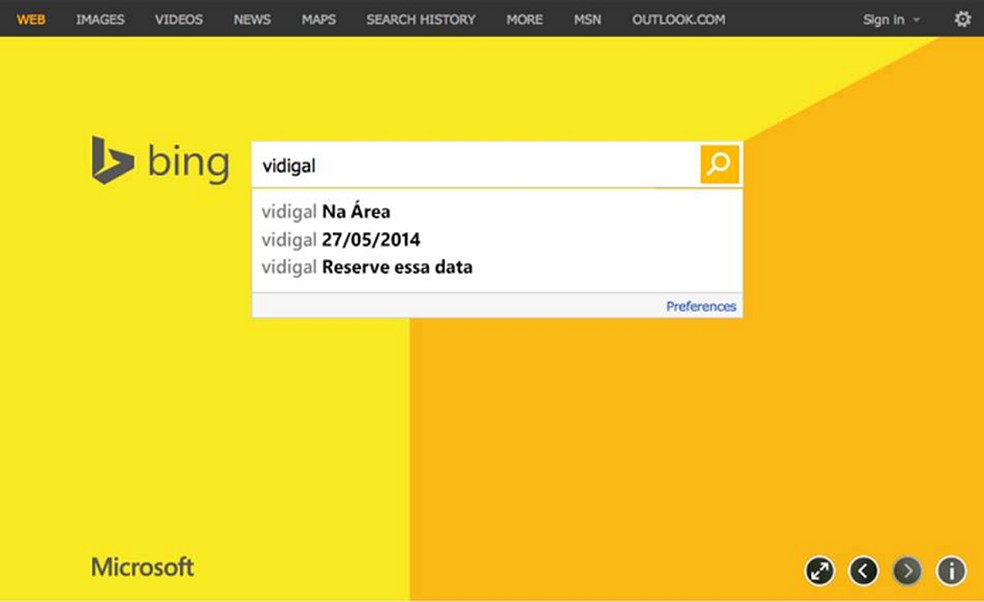984x602 pixels.
Task: Click the full-screen expand arrows icon
Action: coord(820,571)
